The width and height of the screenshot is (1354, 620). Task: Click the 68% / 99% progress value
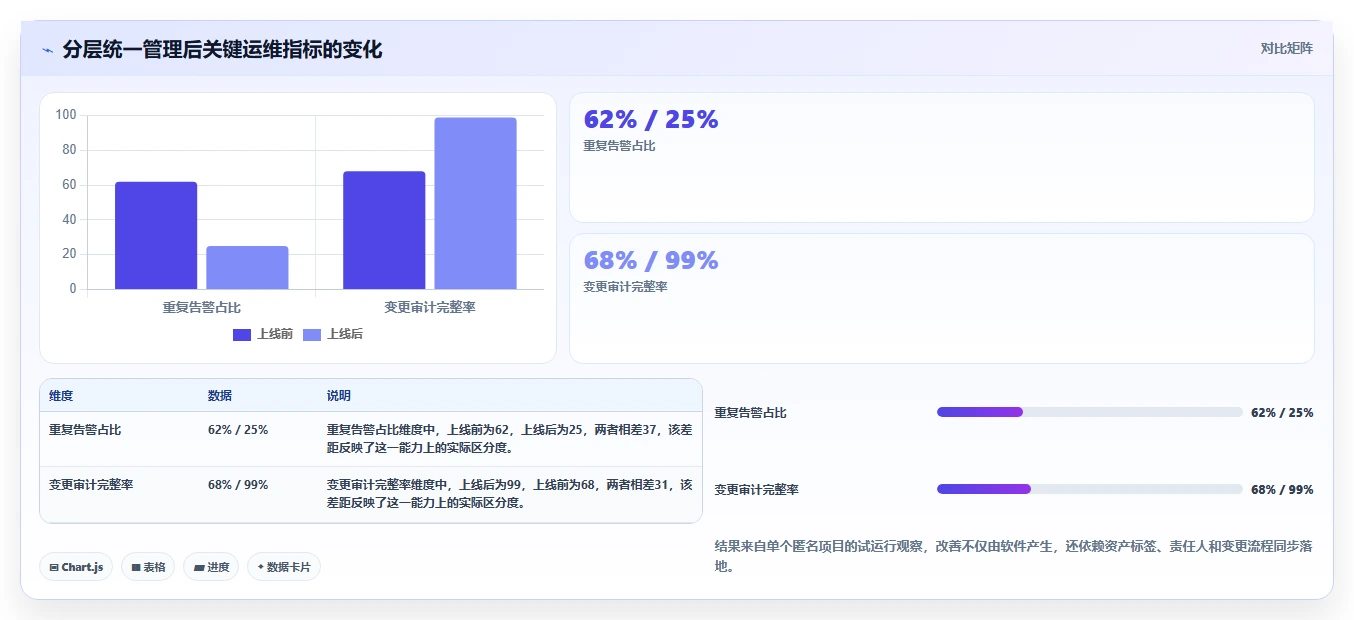tap(1282, 490)
